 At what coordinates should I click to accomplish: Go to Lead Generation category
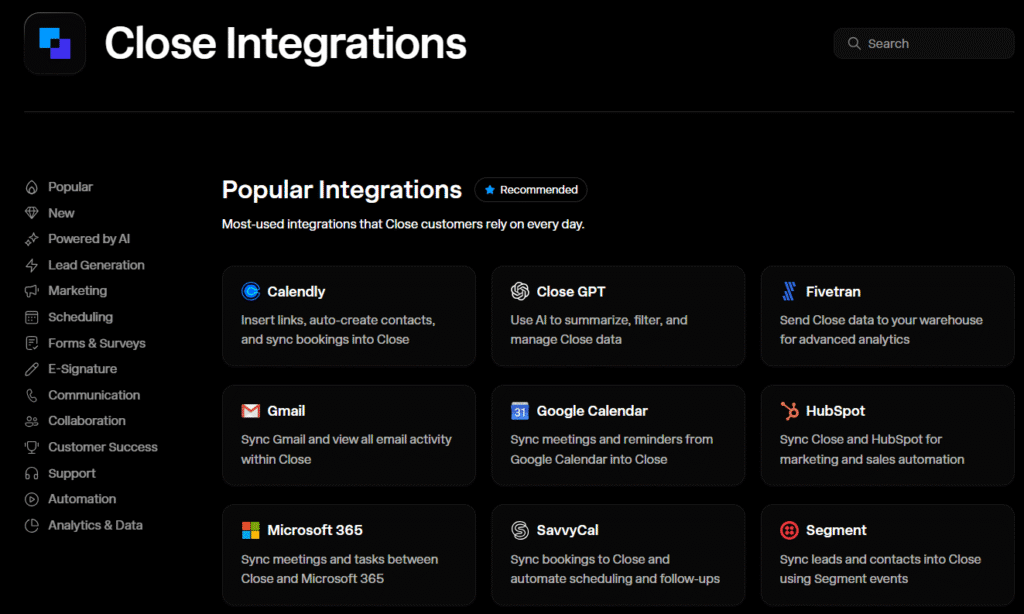[x=96, y=265]
